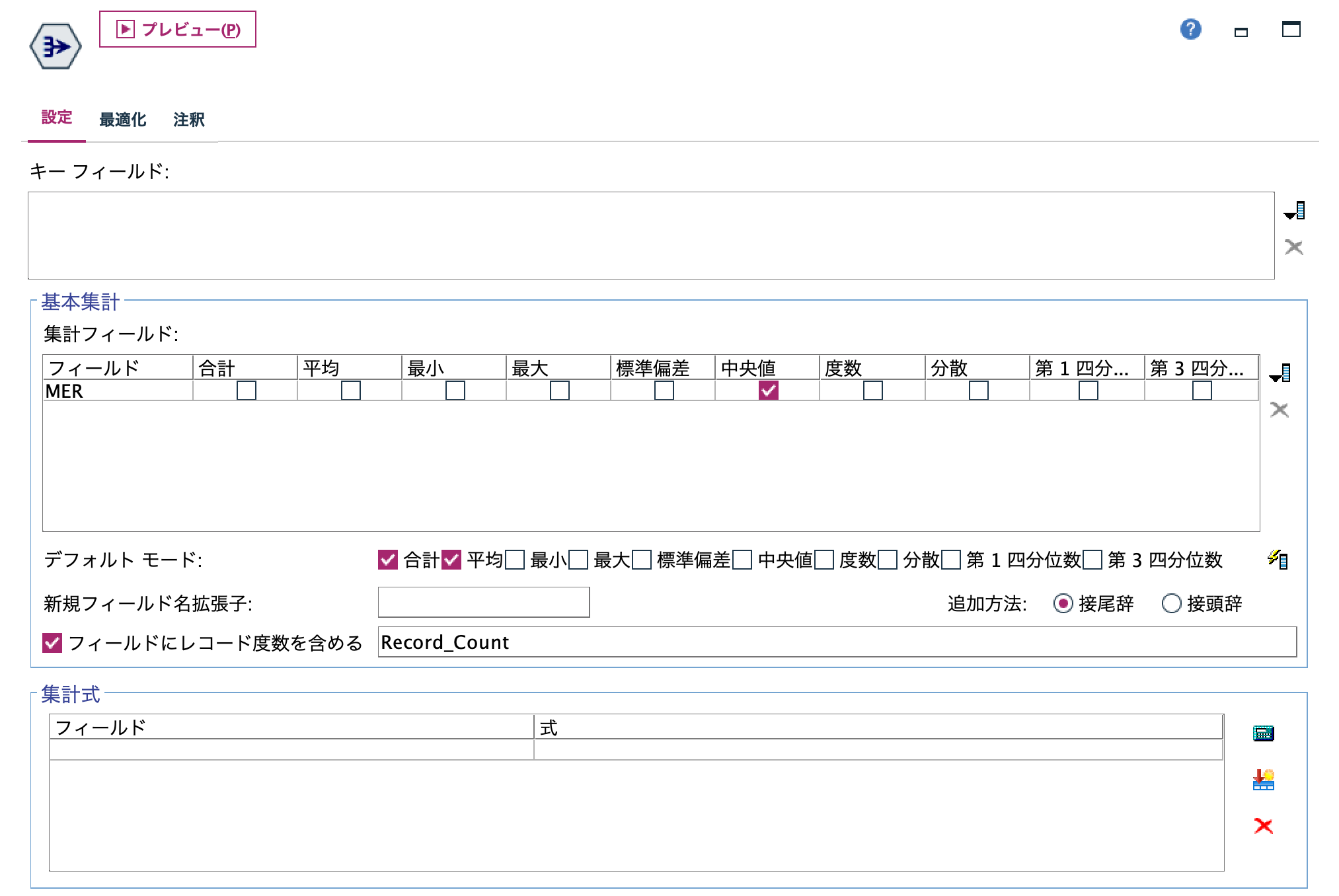
Task: Open the 集計フィールド selector dropdown arrow
Action: [1278, 373]
